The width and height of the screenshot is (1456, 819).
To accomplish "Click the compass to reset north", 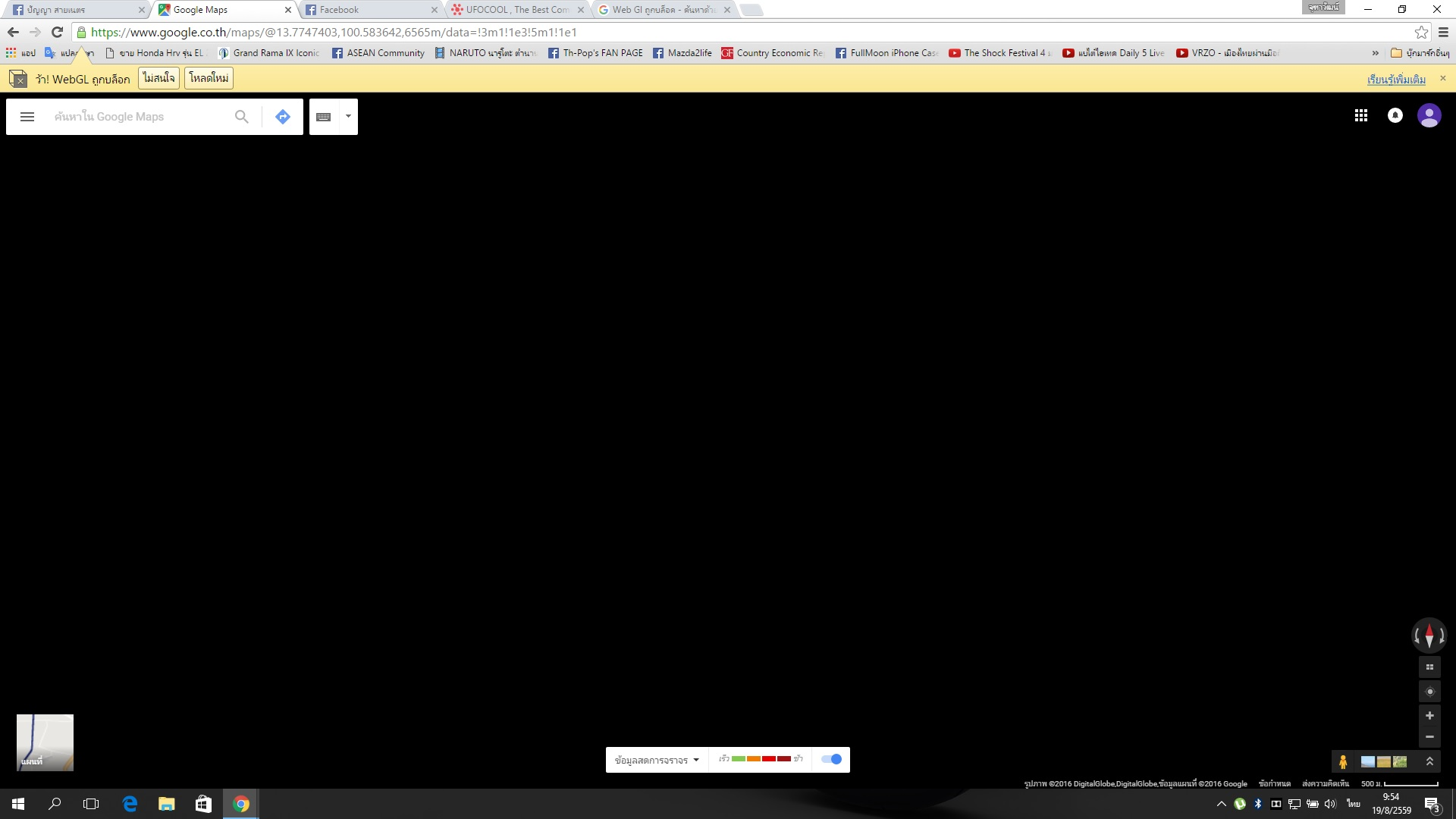I will [1429, 635].
